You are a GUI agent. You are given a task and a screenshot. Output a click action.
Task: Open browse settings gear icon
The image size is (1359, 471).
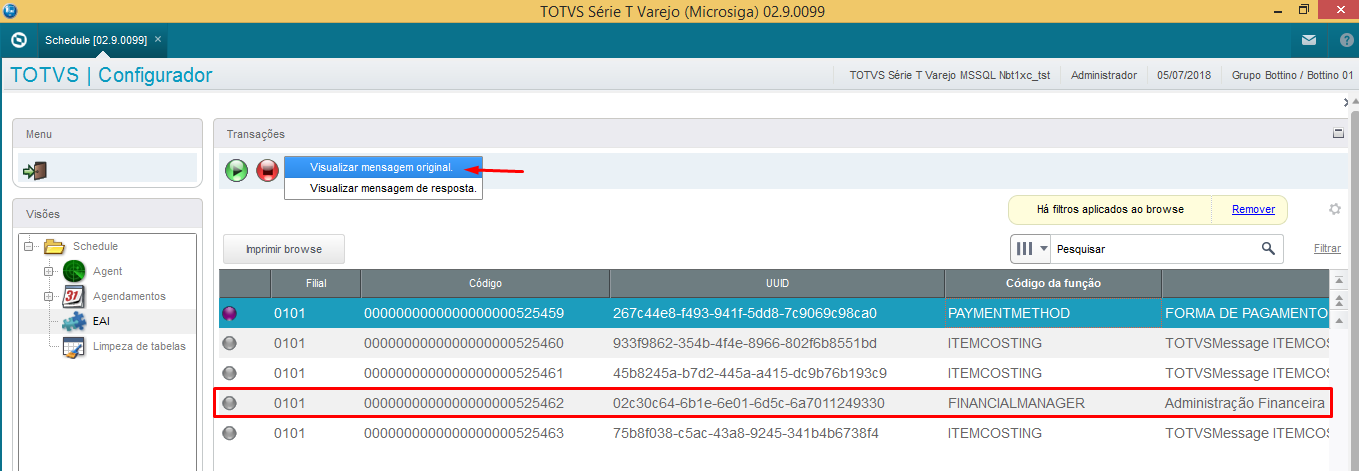pyautogui.click(x=1334, y=209)
